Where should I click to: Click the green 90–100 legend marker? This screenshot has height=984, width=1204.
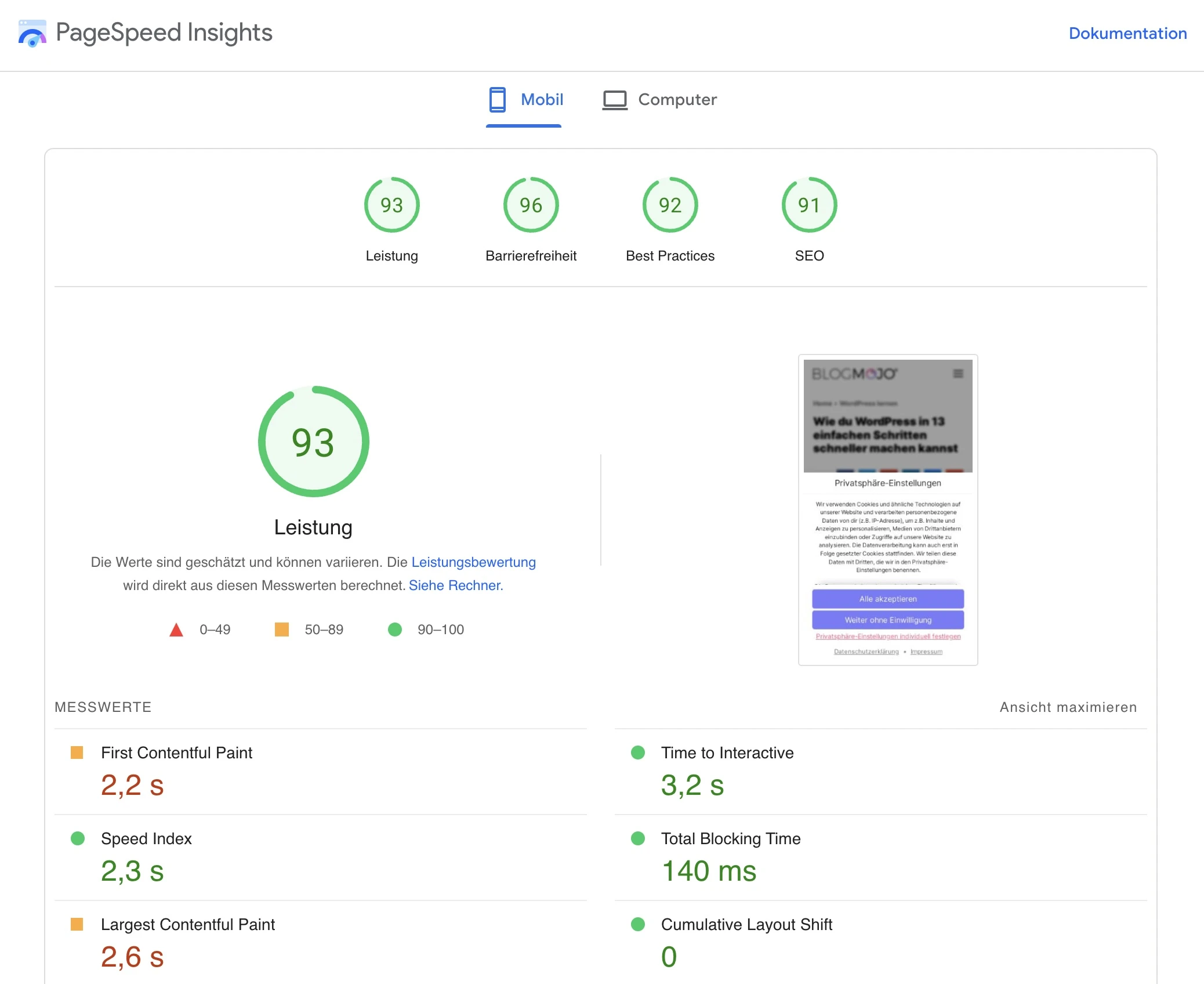pos(396,629)
